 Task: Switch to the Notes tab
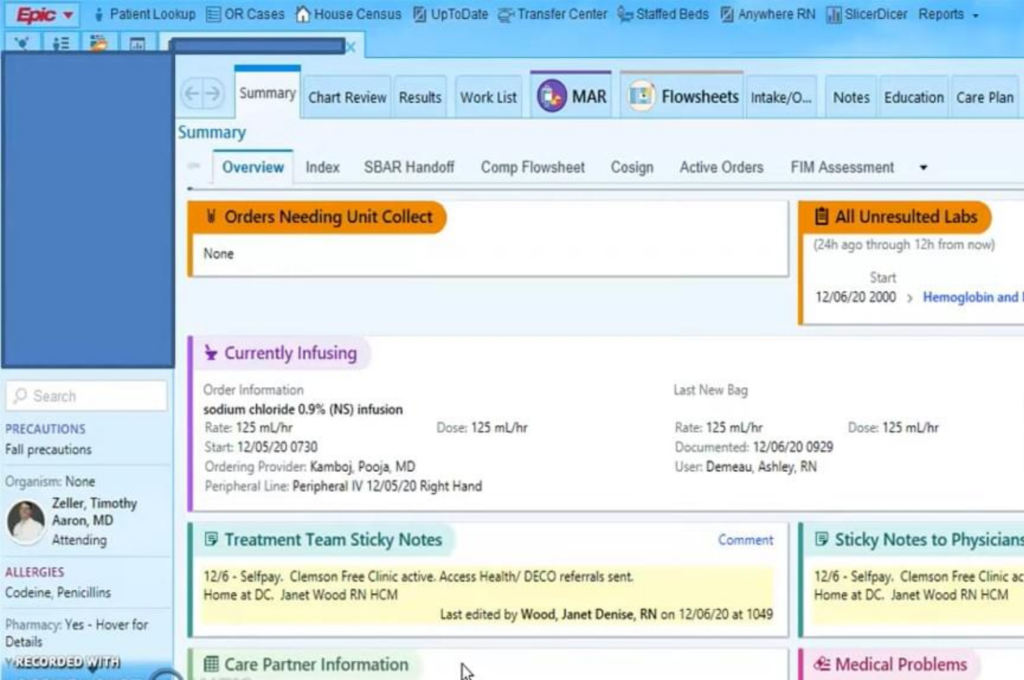(851, 97)
